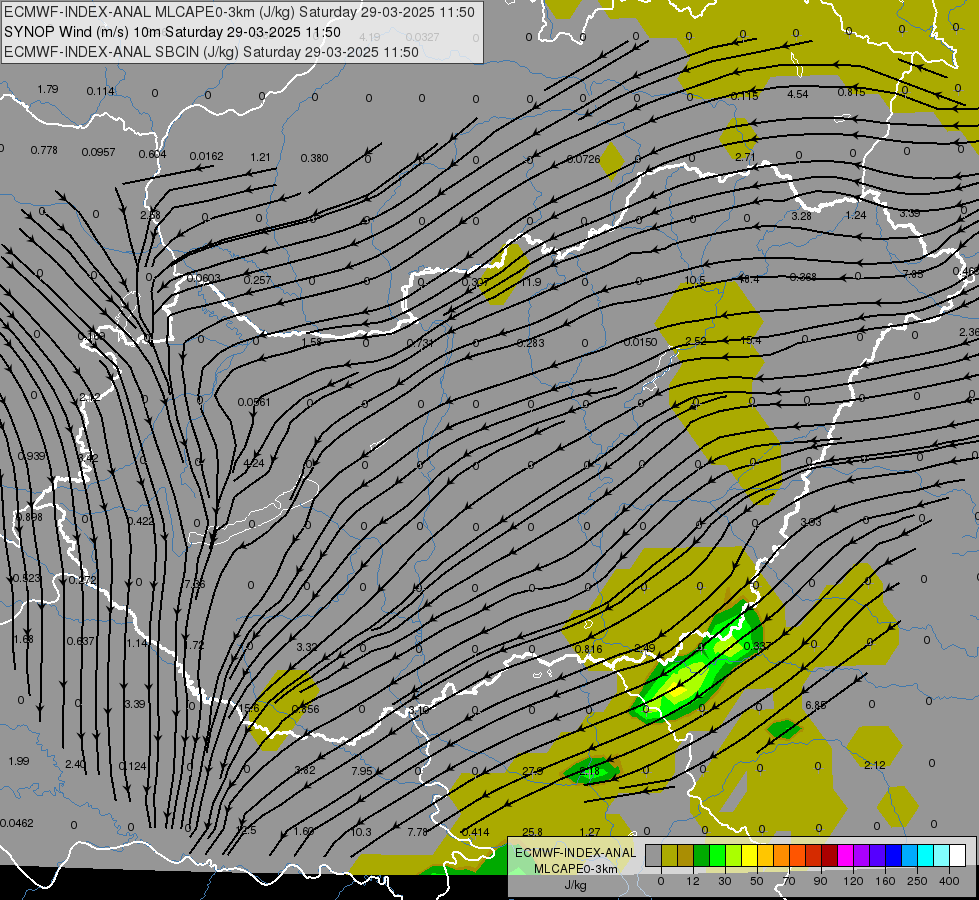Click the map value 0.637
This screenshot has width=979, height=900.
click(x=81, y=641)
